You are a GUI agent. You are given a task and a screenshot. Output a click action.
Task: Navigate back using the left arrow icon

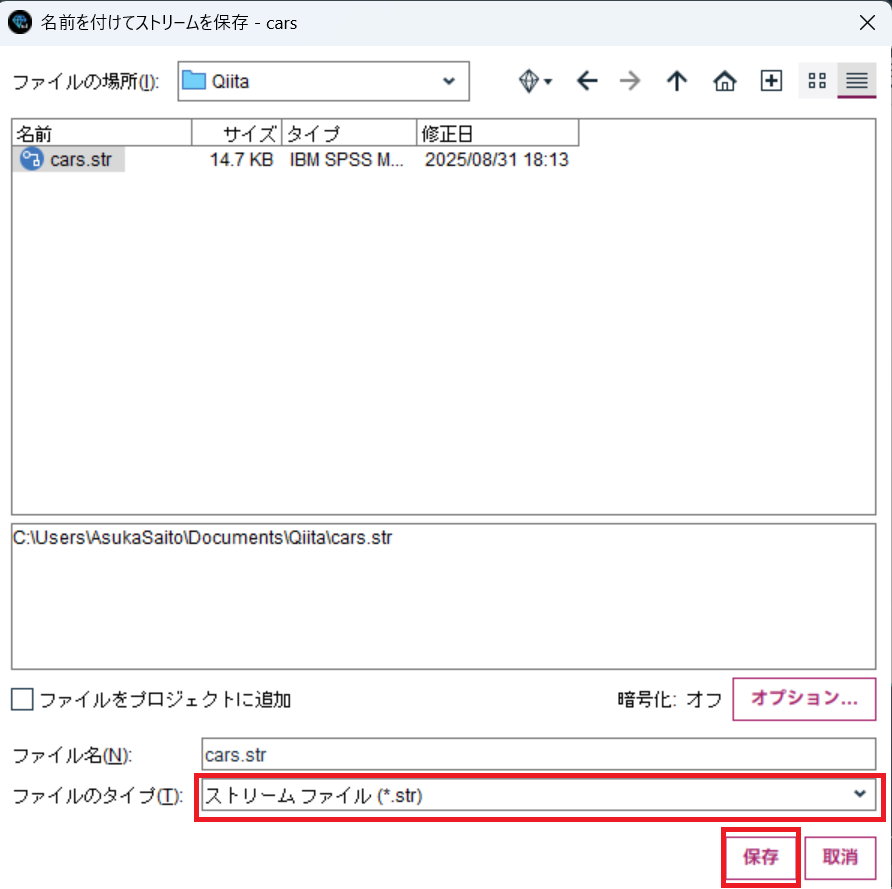[587, 81]
